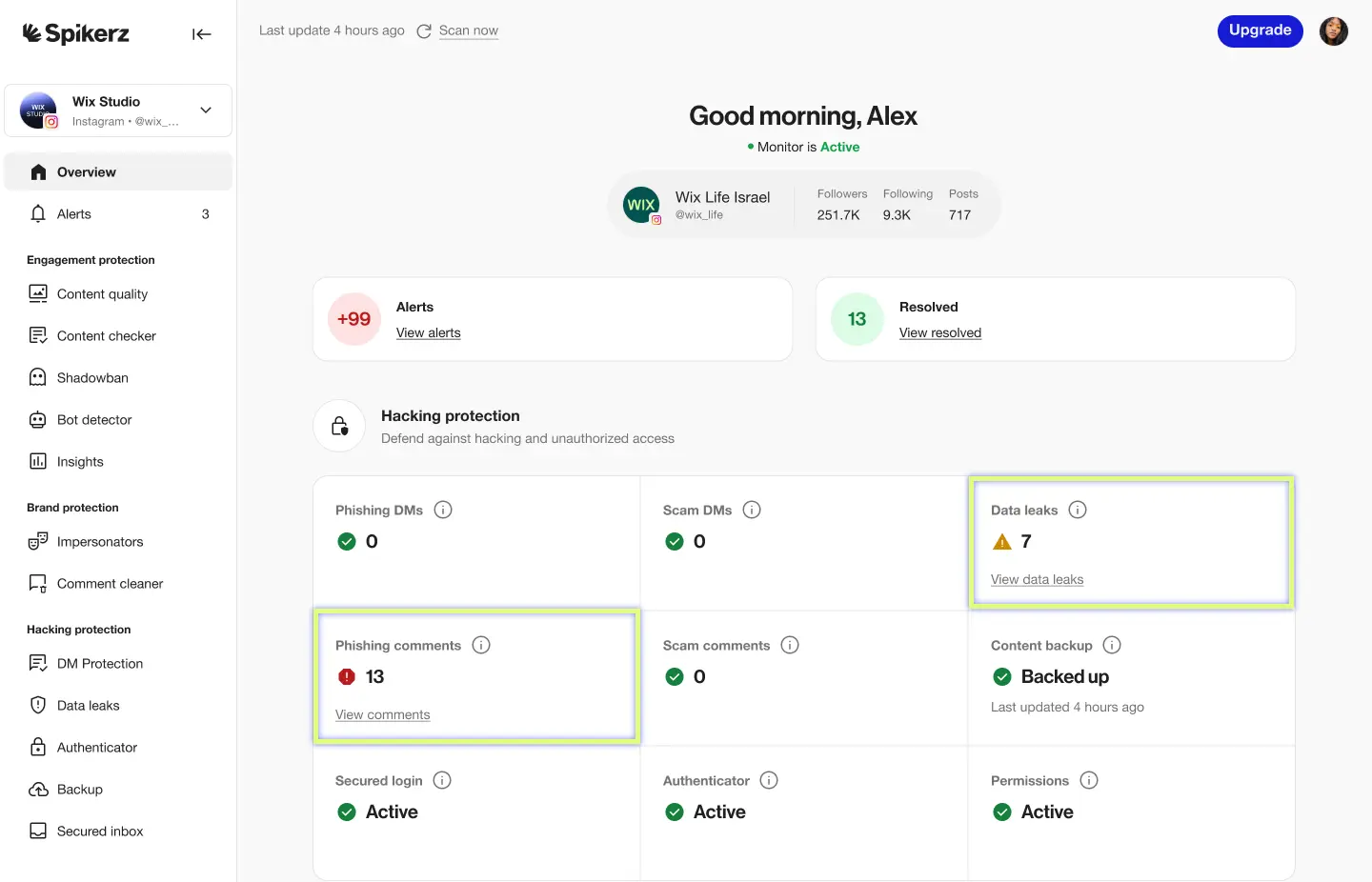
Task: Click the +99 alerts count badge
Action: 353,319
